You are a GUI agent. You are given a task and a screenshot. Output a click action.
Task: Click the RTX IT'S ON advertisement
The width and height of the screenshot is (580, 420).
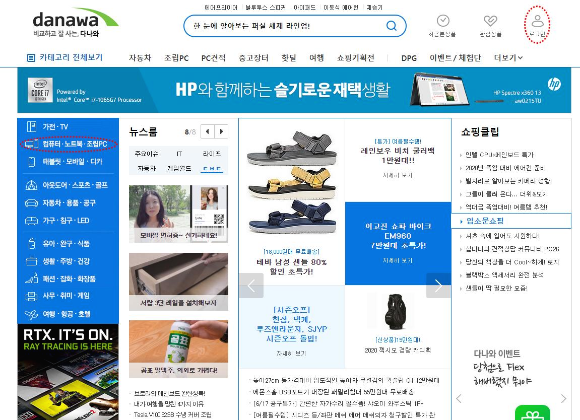(68, 372)
